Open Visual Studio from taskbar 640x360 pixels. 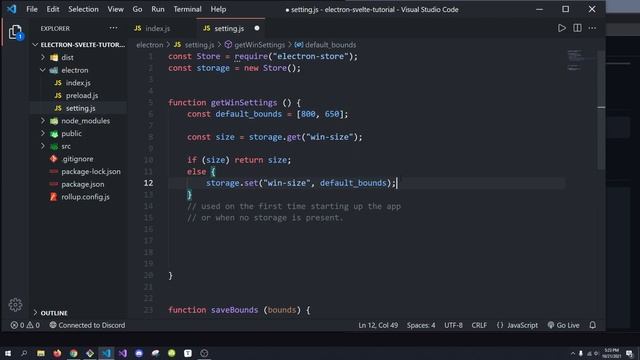coord(122,353)
